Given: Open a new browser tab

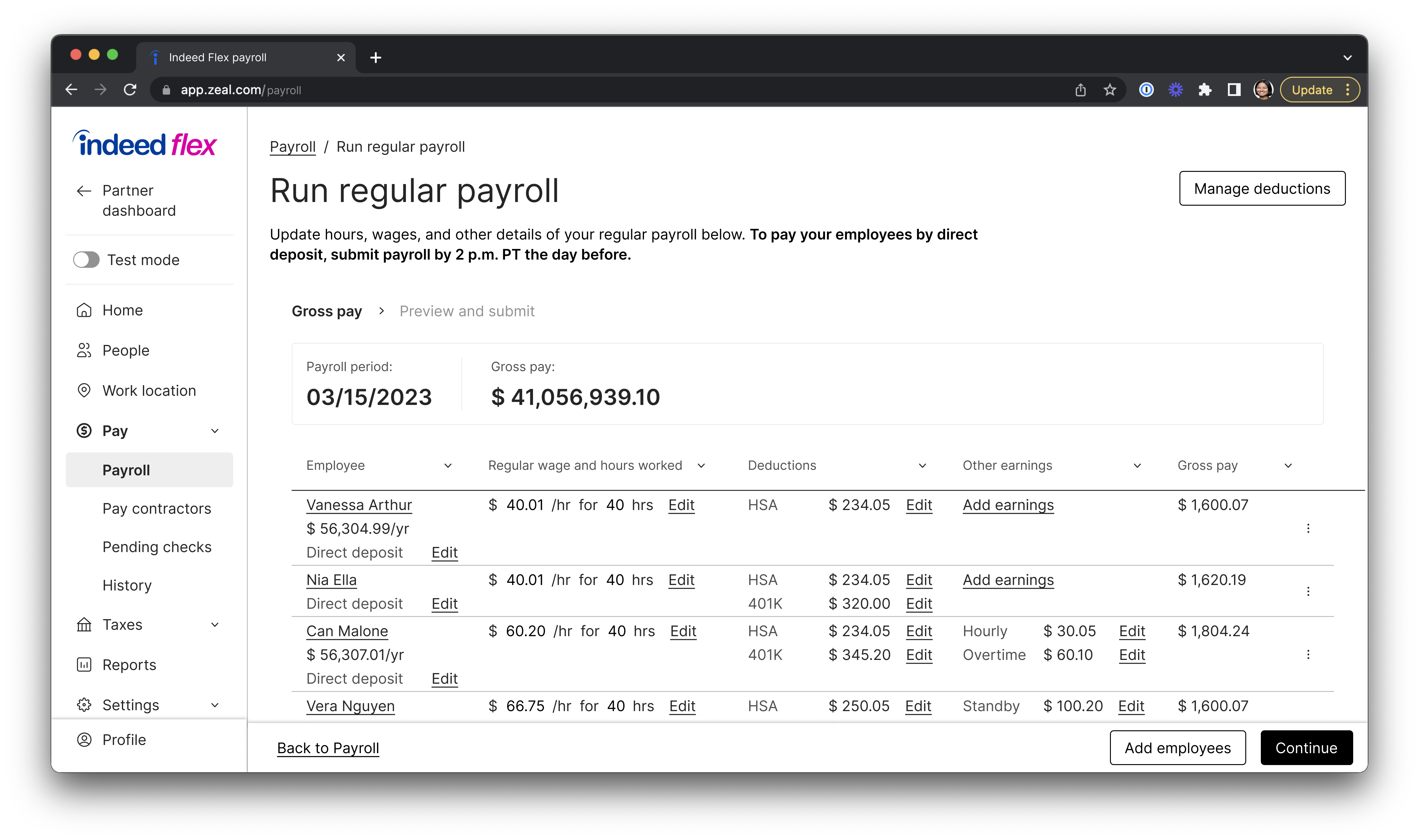Looking at the screenshot, I should pyautogui.click(x=375, y=58).
